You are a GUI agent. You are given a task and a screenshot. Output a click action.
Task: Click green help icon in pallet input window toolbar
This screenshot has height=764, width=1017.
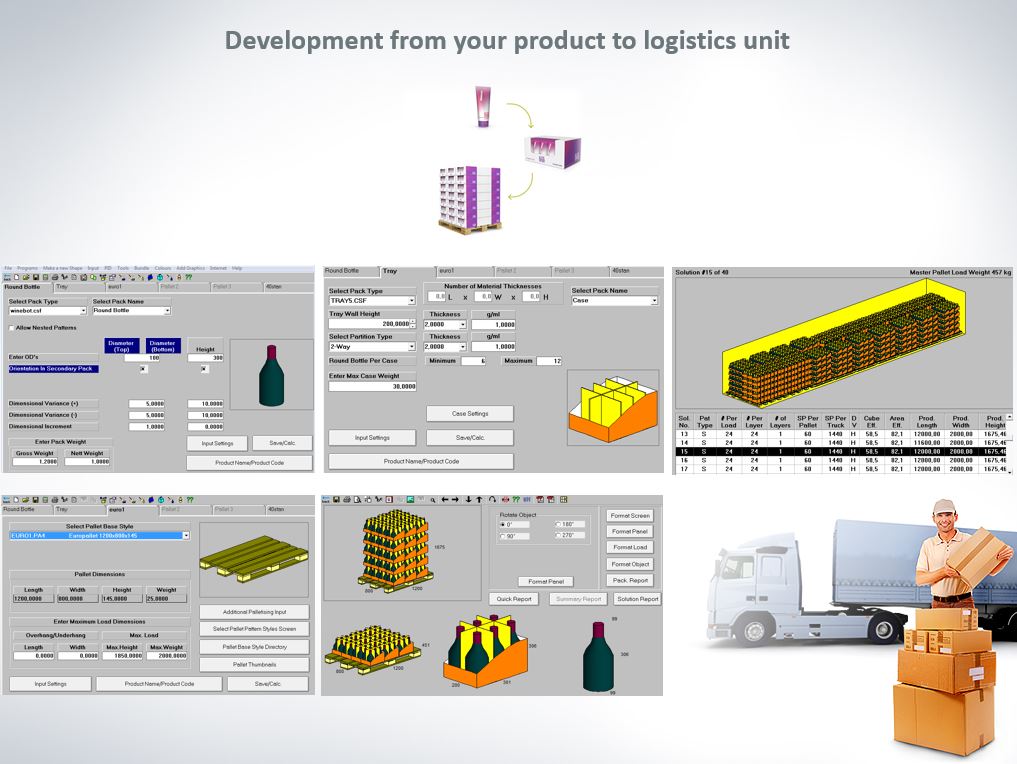[190, 500]
